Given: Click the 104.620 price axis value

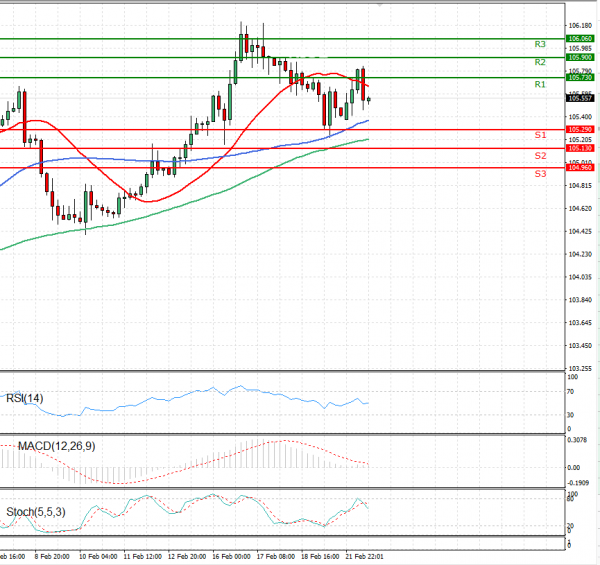Looking at the screenshot, I should [580, 208].
